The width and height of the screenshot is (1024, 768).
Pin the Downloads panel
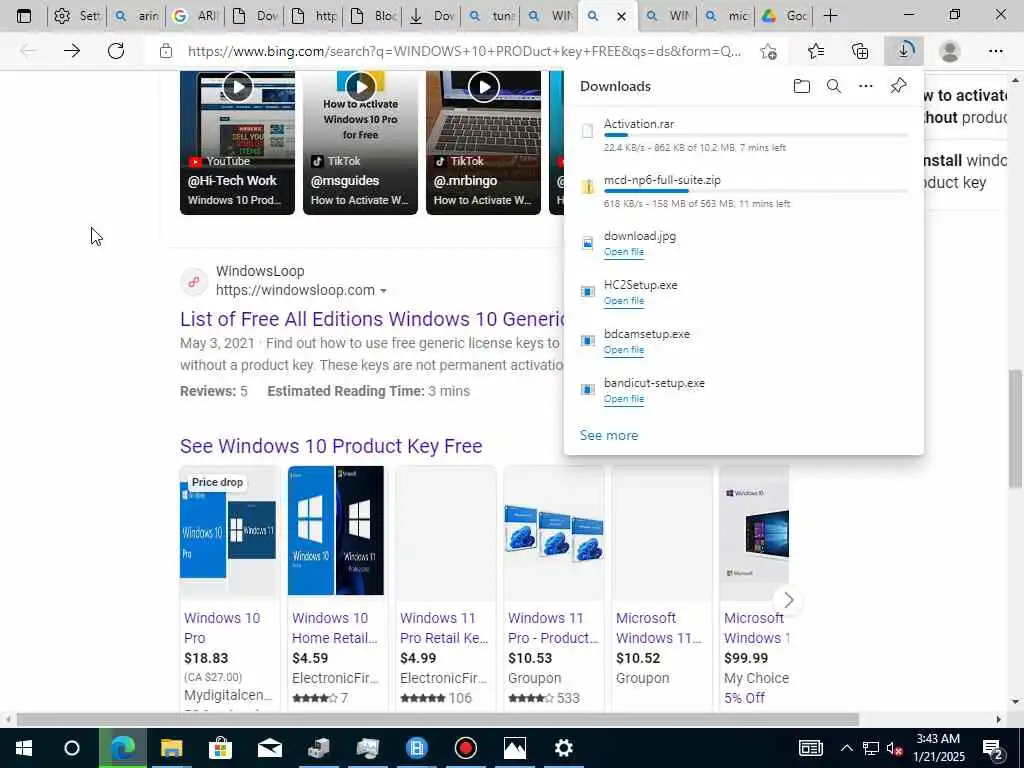(898, 86)
